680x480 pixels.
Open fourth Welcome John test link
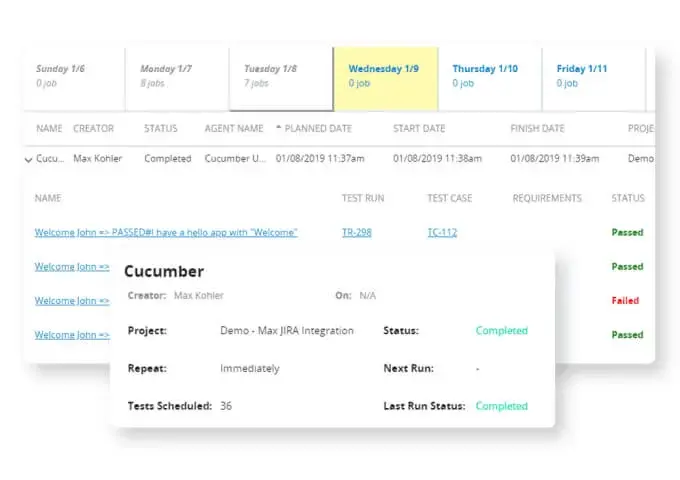[72, 335]
